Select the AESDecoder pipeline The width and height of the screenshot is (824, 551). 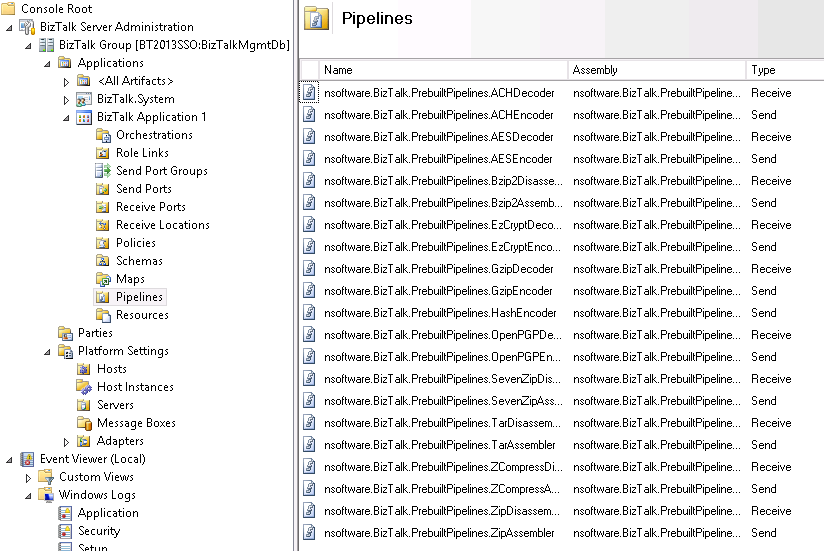click(561, 137)
